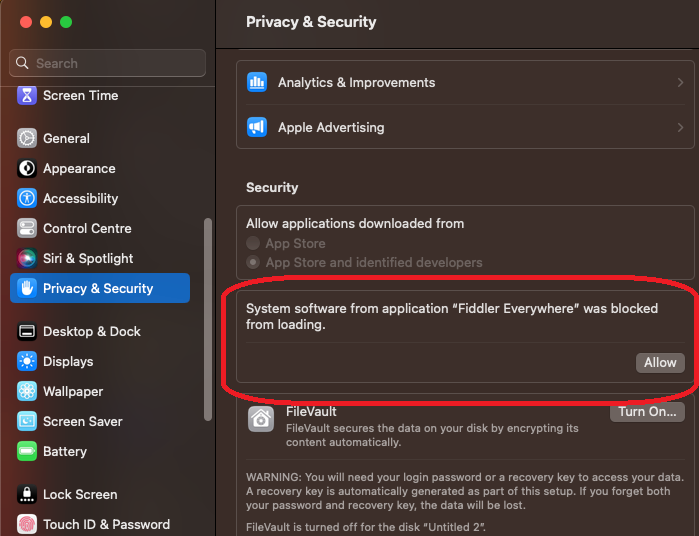Open the FileVault house icon

pyautogui.click(x=261, y=419)
